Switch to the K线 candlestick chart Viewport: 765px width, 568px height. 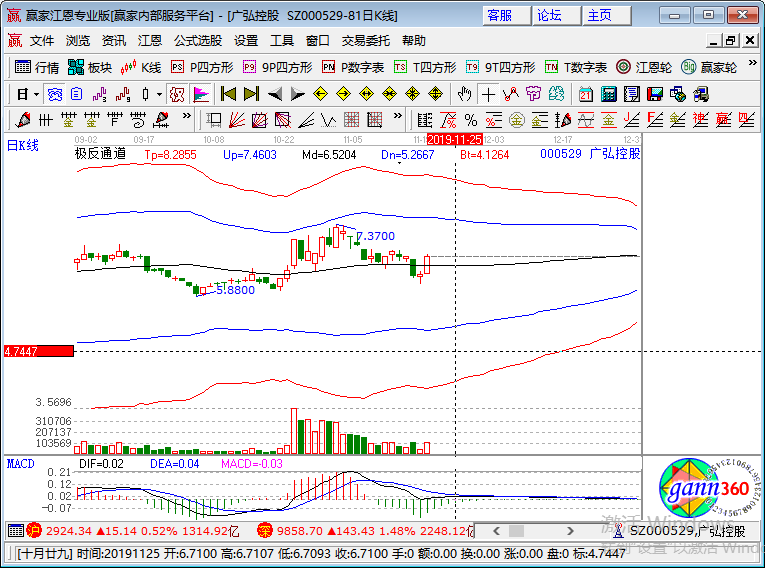point(141,67)
